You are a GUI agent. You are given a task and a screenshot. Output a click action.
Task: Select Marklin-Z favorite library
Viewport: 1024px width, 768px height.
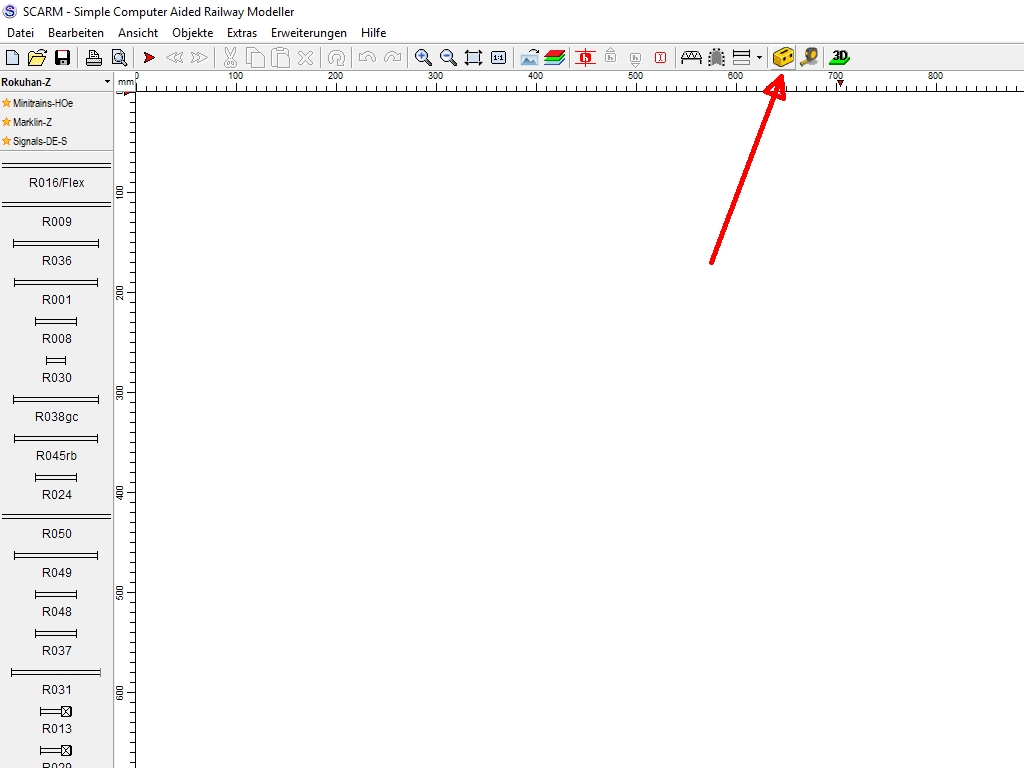(x=32, y=122)
